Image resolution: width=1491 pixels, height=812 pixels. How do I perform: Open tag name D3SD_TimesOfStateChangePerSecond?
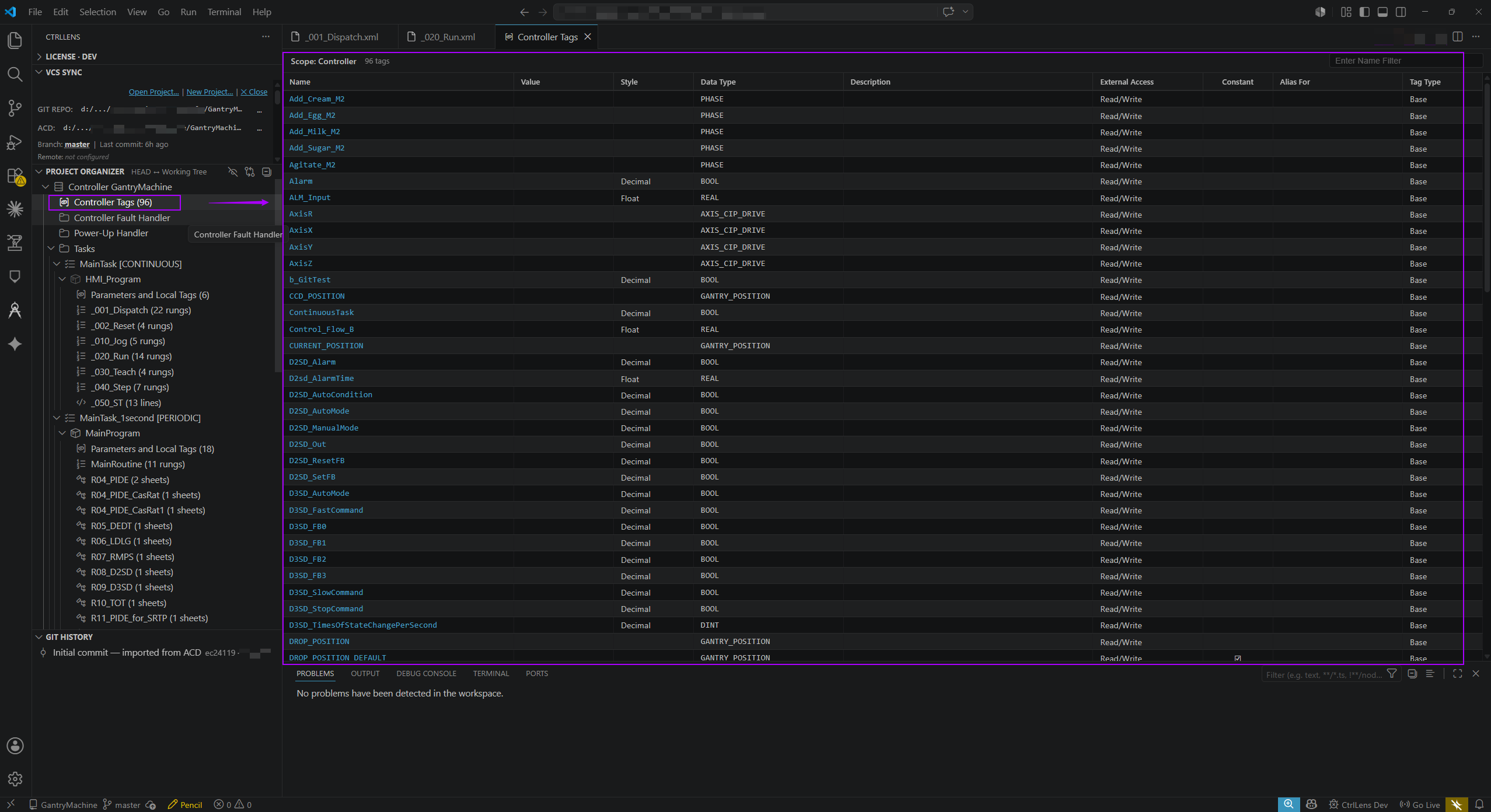pos(363,625)
